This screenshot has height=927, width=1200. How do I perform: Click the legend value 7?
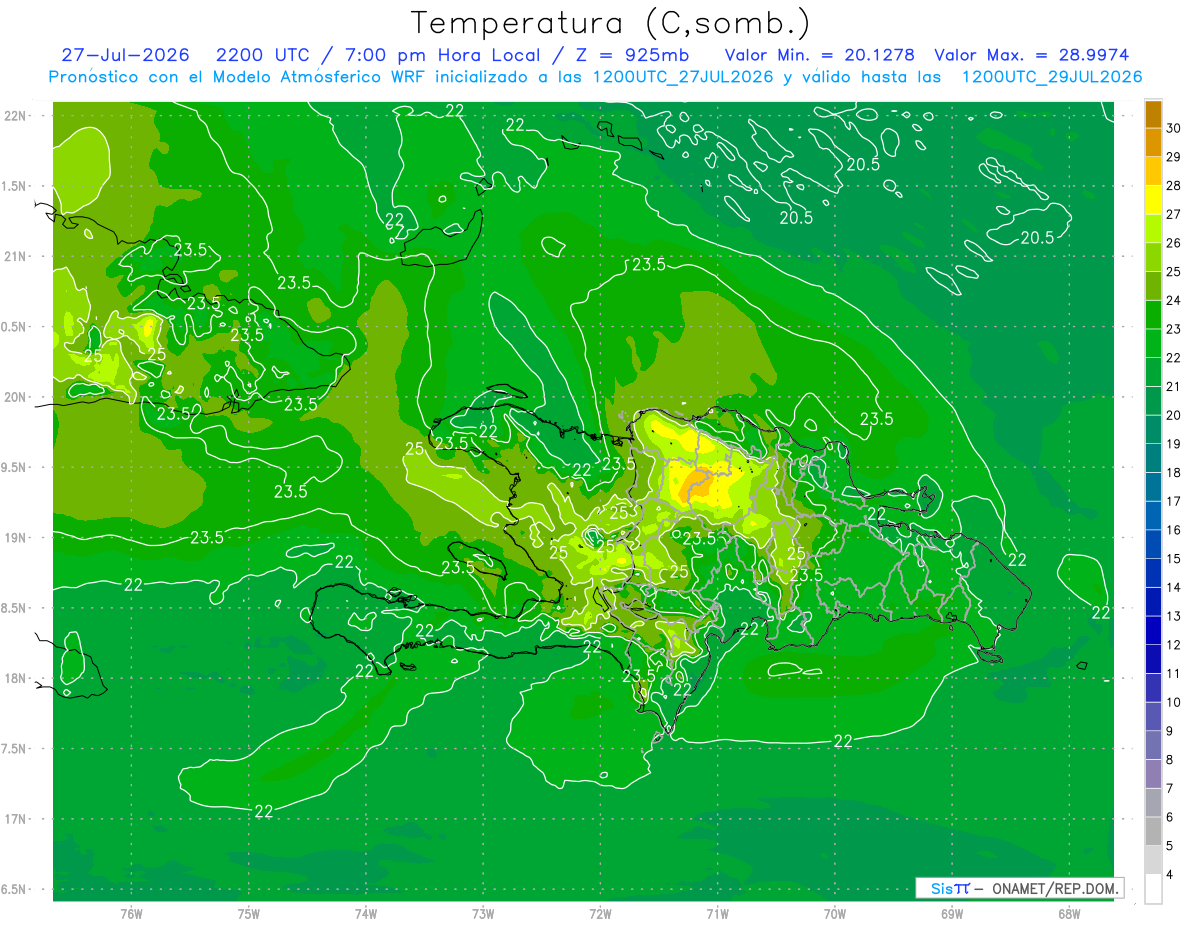click(x=1171, y=788)
